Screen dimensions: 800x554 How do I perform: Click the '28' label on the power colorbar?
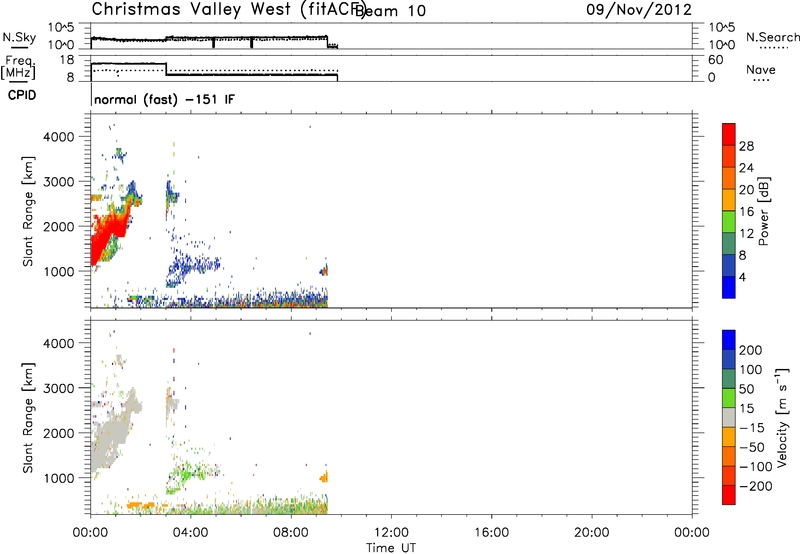pos(746,146)
